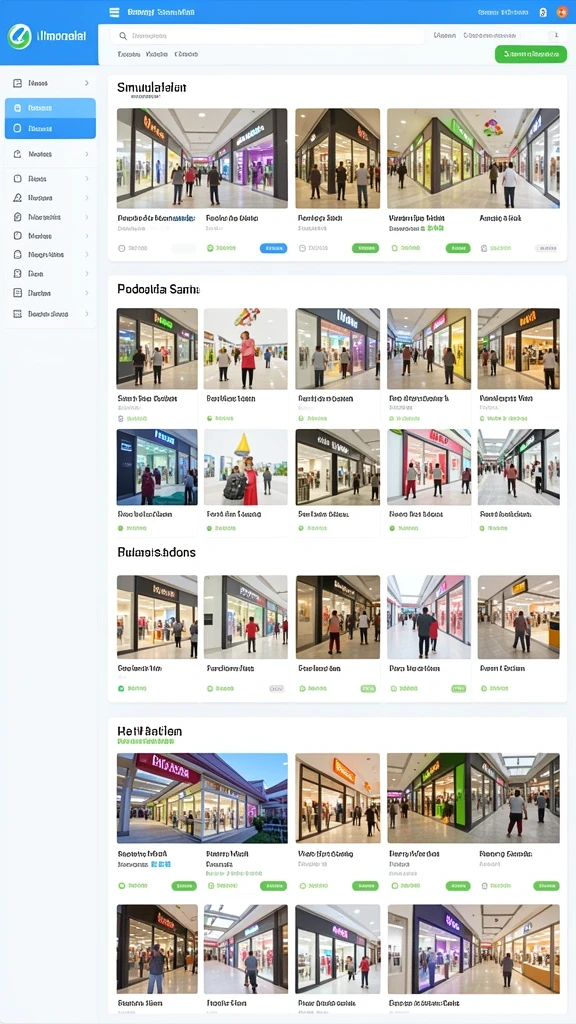Expand the chevron of the bottom sidebar item
576x1024 pixels.
(87, 313)
